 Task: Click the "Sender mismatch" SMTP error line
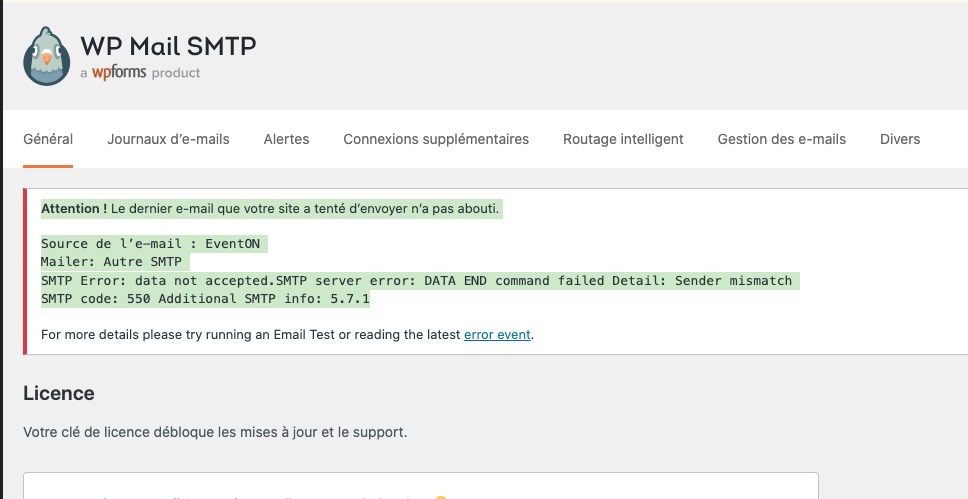[x=416, y=281]
